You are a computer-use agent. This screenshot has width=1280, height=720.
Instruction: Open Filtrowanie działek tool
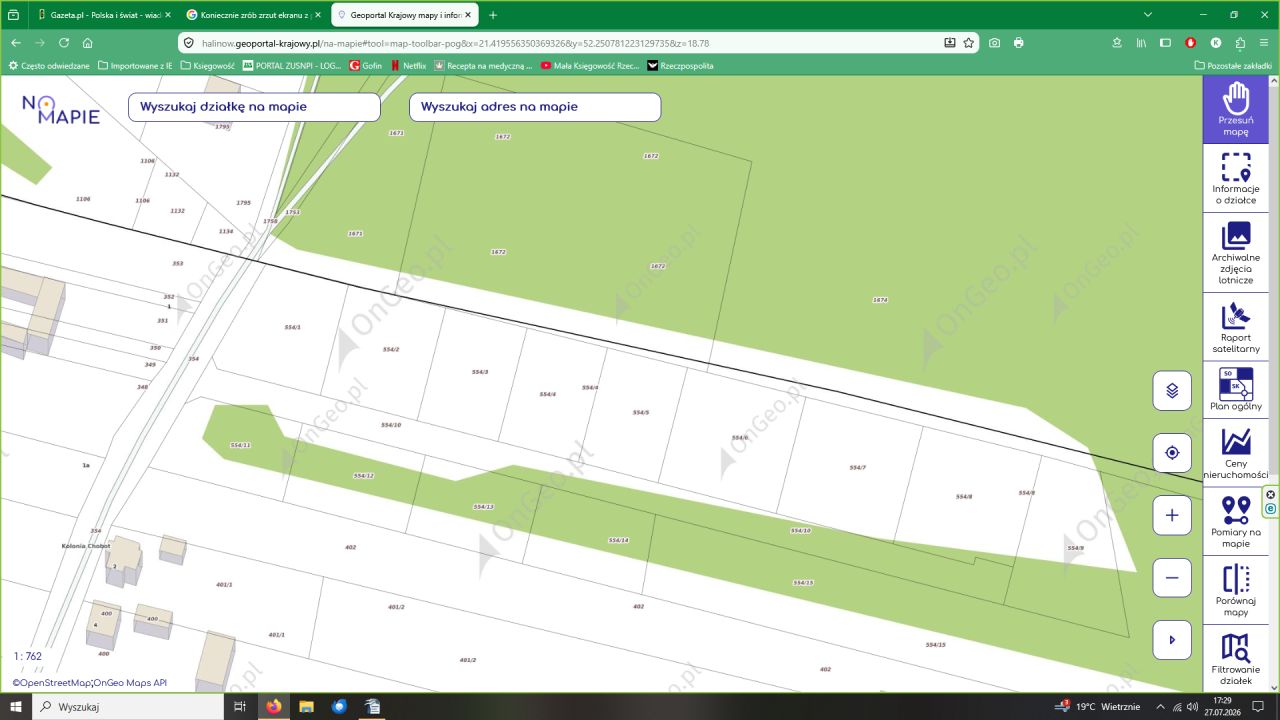[1235, 658]
